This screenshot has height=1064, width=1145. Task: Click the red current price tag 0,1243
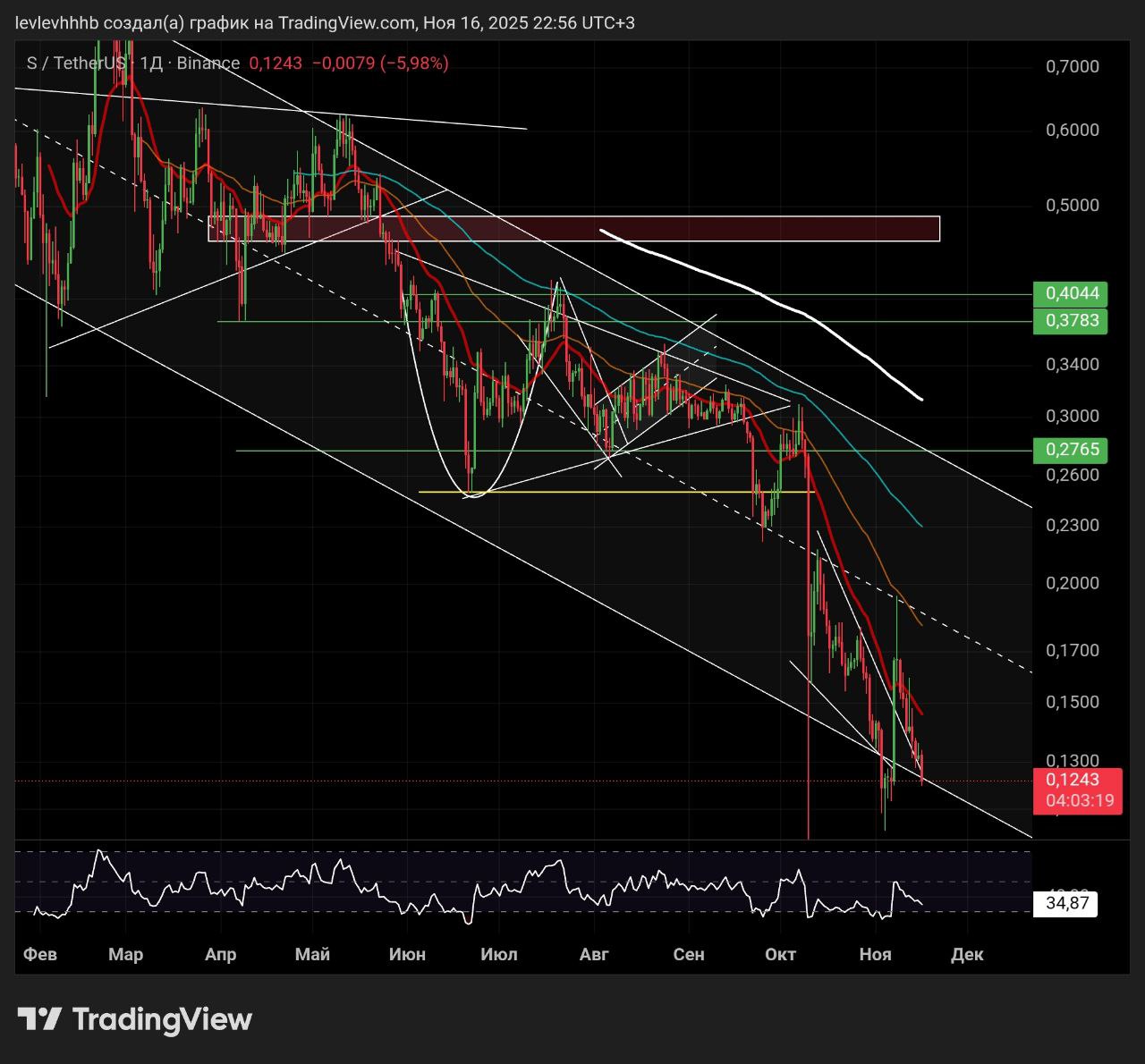coord(1072,780)
